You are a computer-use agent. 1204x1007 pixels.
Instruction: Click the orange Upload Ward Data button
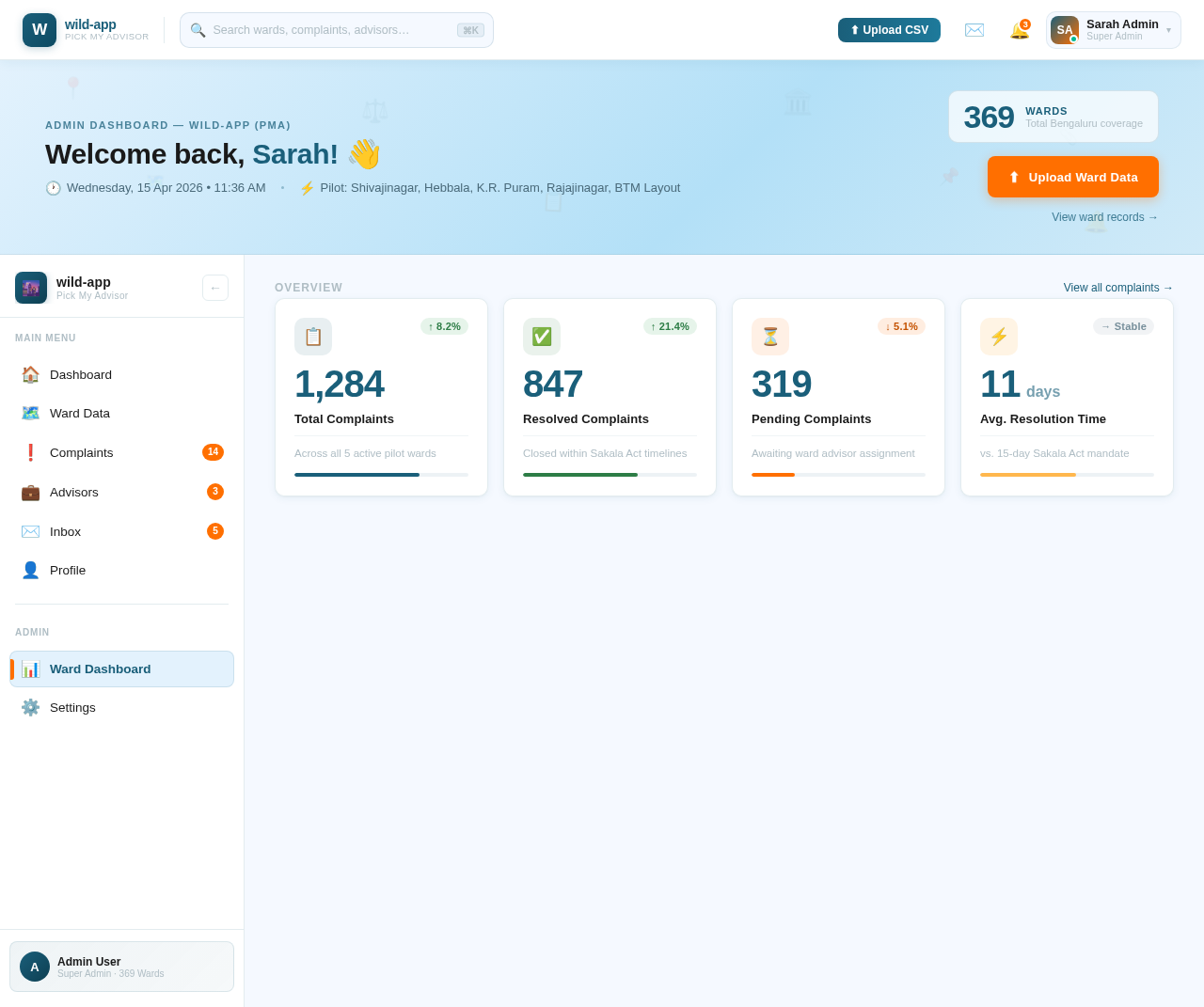(x=1073, y=177)
